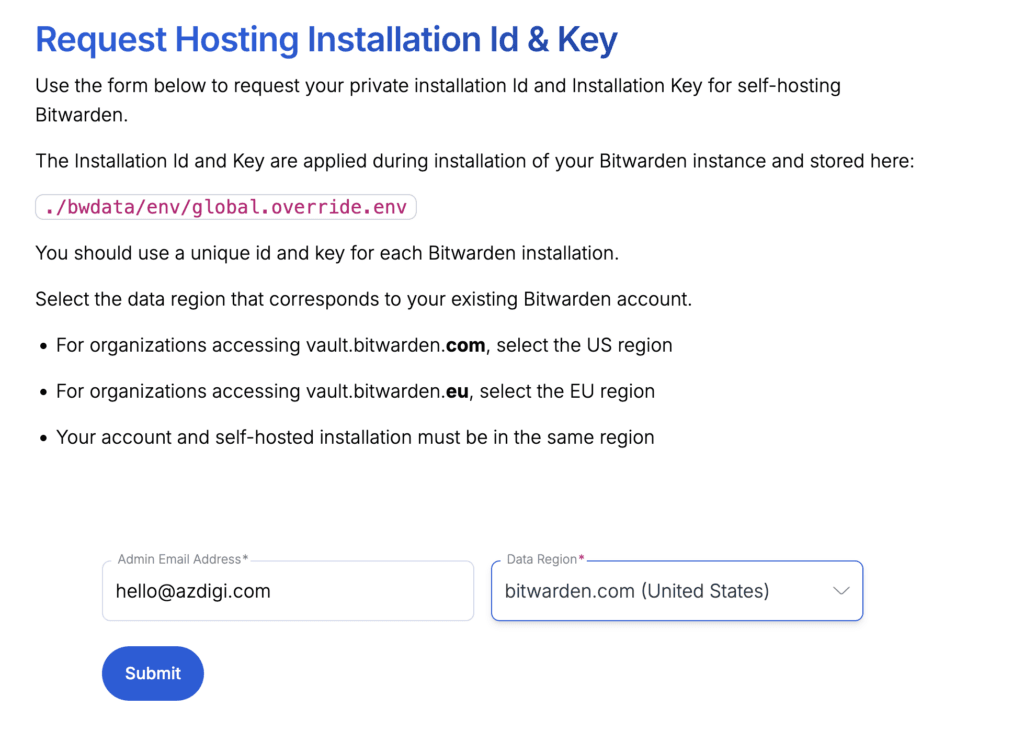The height and width of the screenshot is (741, 1024).
Task: Click the red asterisk beside Data Region
Action: tap(582, 559)
